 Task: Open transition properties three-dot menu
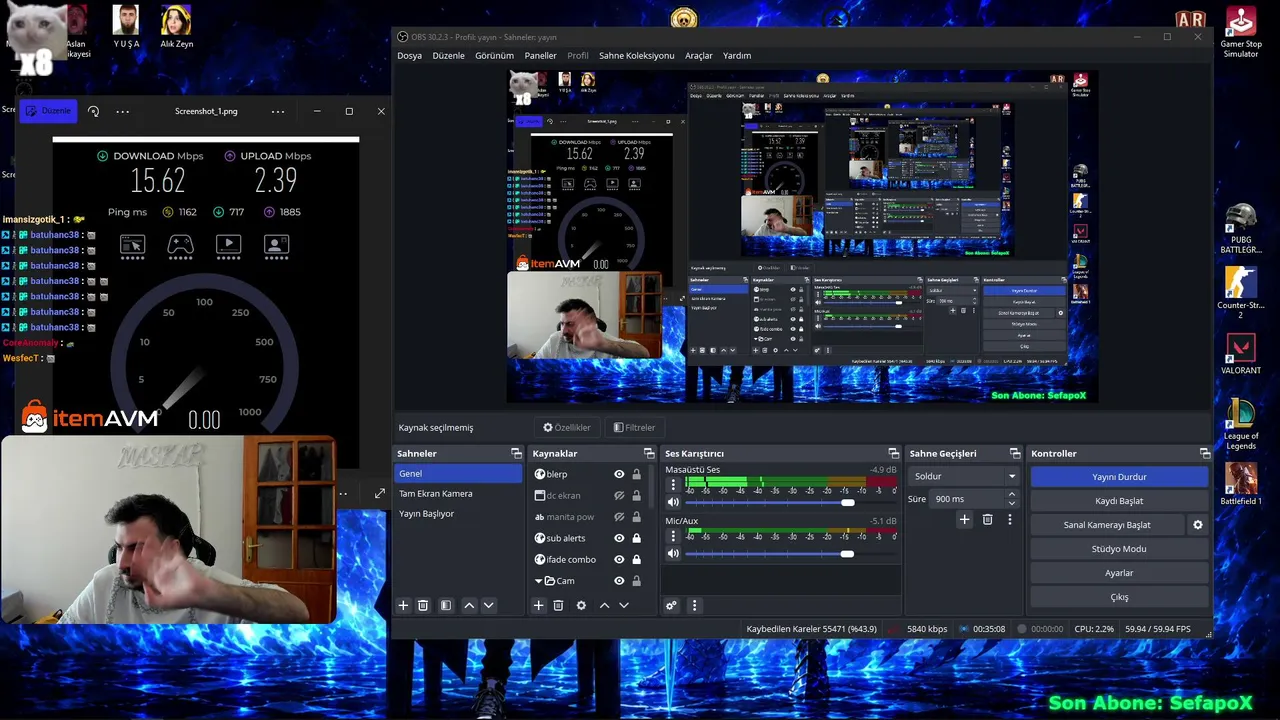coord(1010,519)
